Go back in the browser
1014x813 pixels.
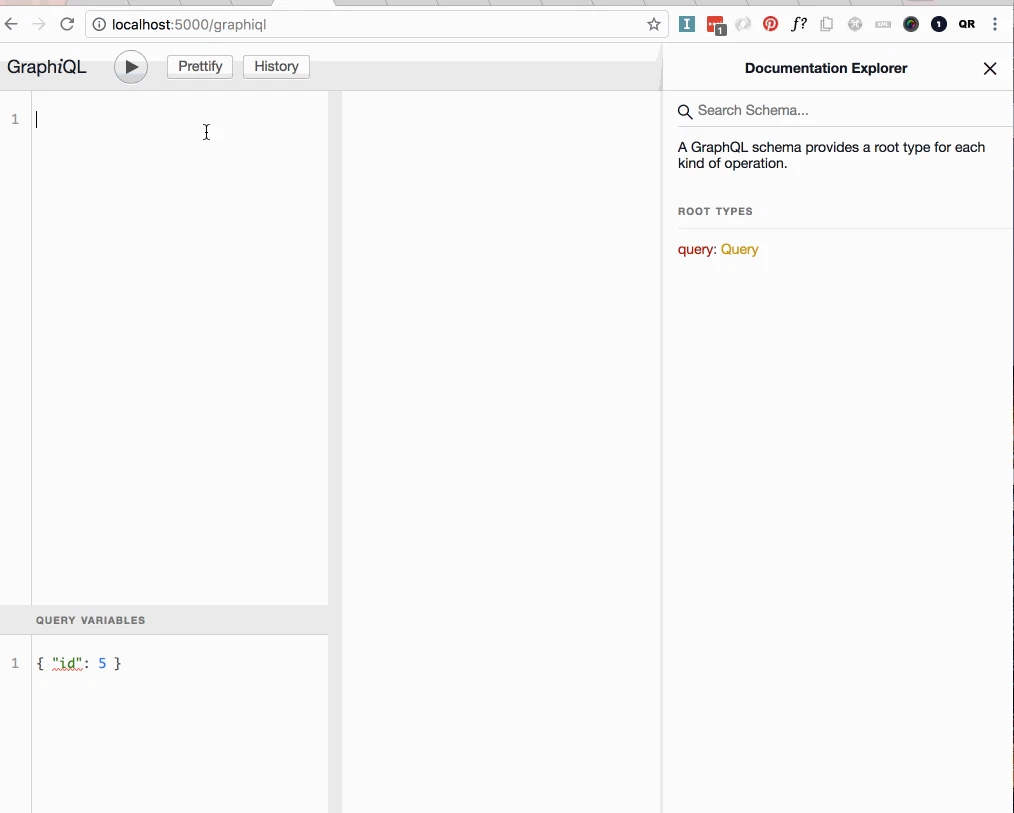pyautogui.click(x=12, y=25)
